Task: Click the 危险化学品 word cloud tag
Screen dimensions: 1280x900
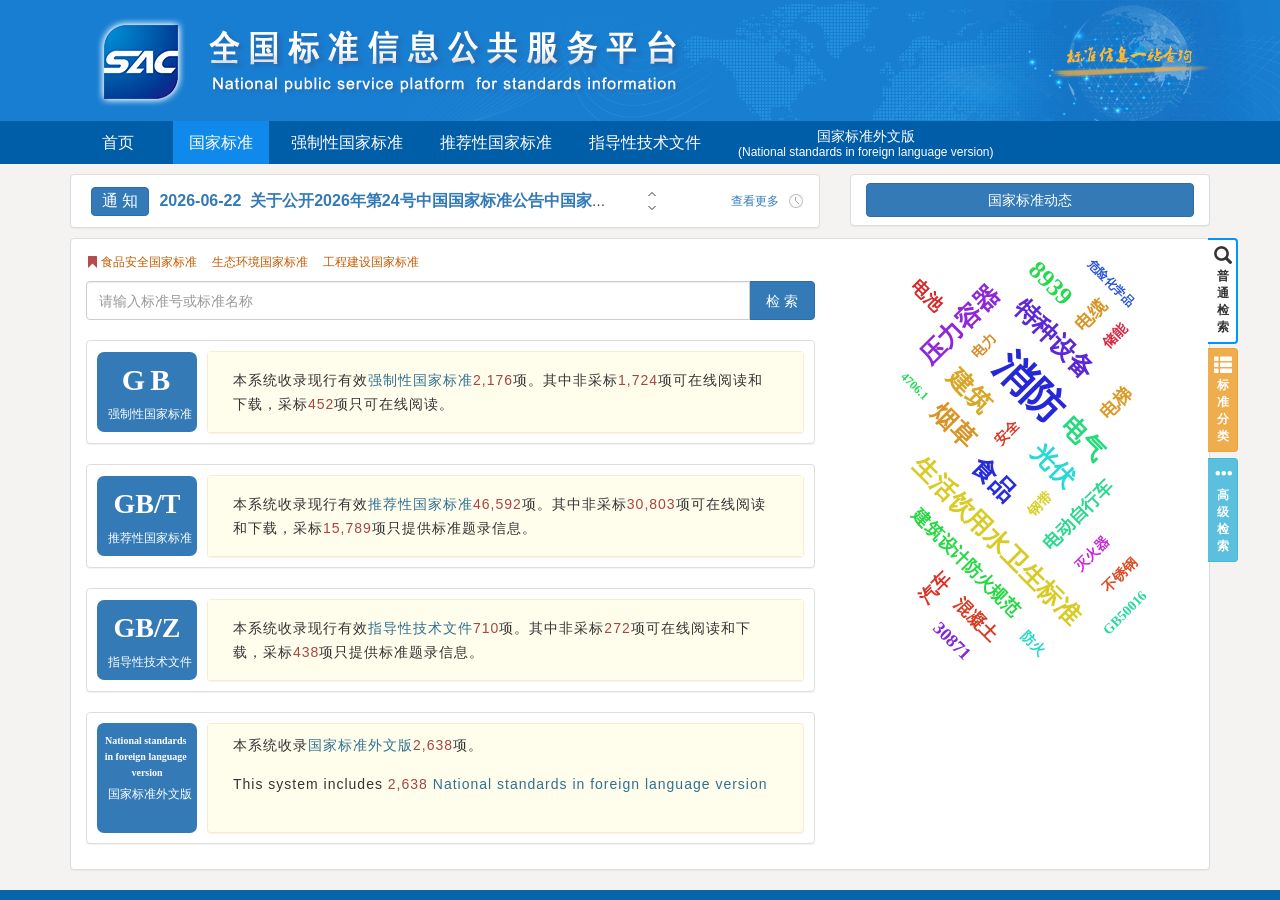Action: (x=1110, y=283)
